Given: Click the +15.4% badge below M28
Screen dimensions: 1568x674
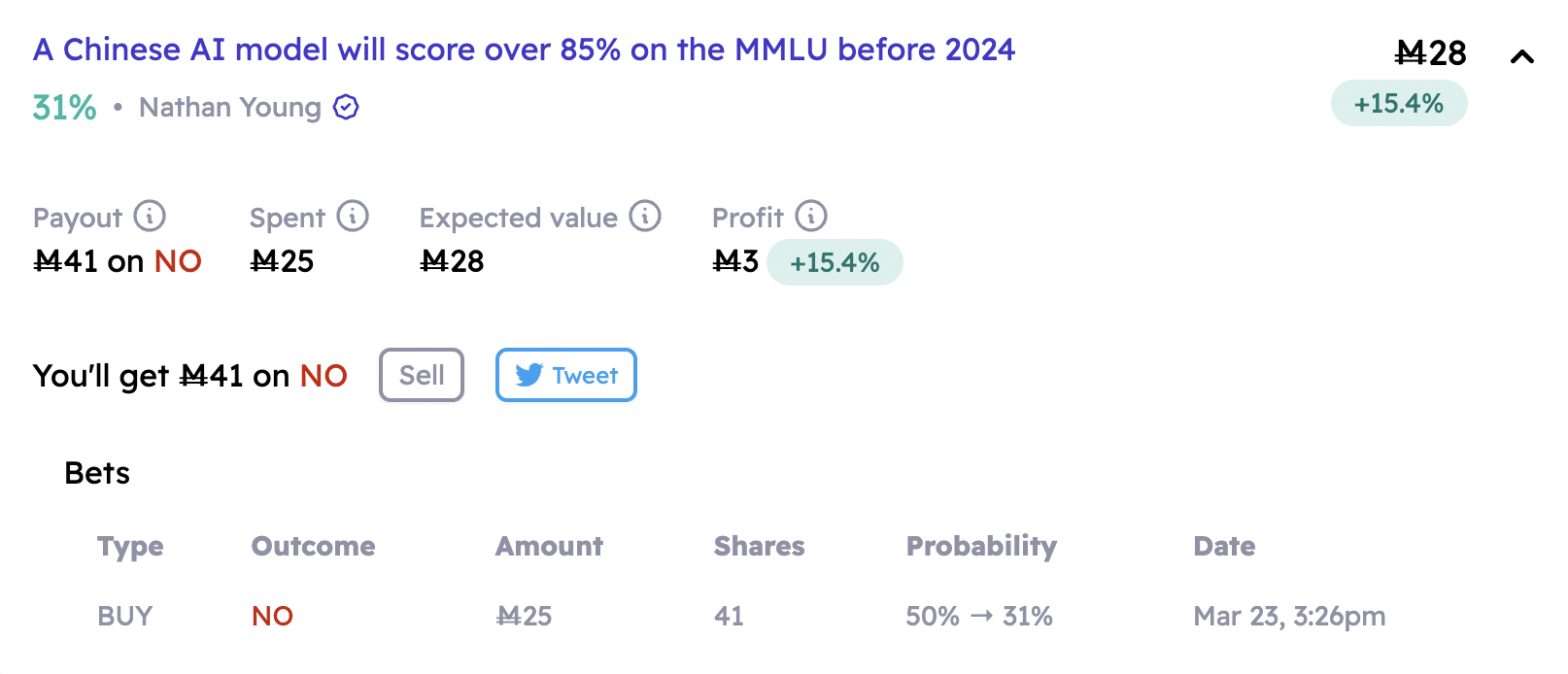Looking at the screenshot, I should pos(1398,103).
